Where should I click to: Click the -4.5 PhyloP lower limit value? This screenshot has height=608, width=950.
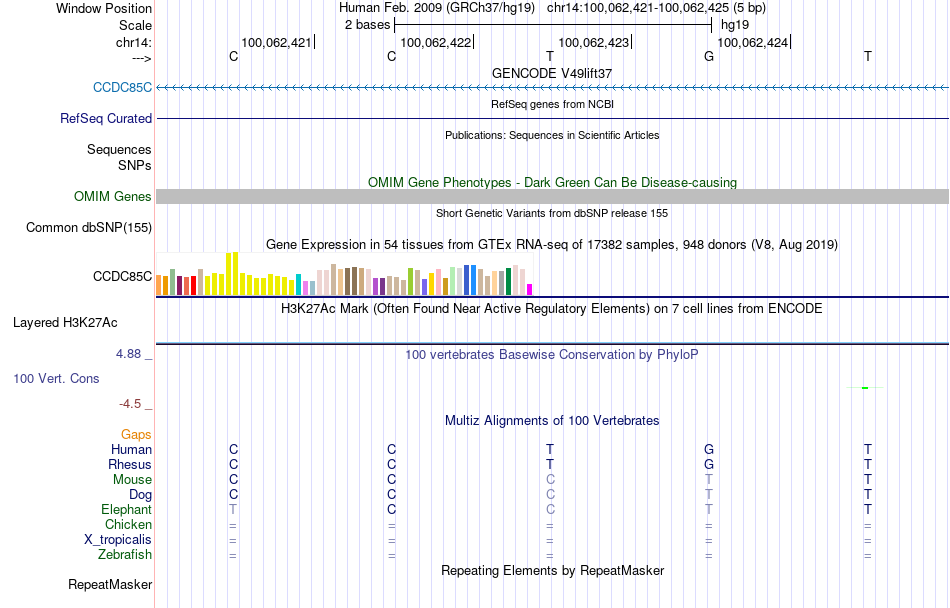coord(130,403)
